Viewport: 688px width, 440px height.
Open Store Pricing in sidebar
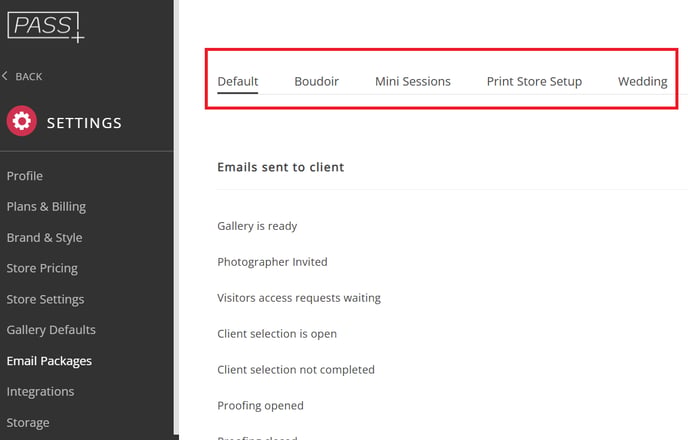pos(42,268)
